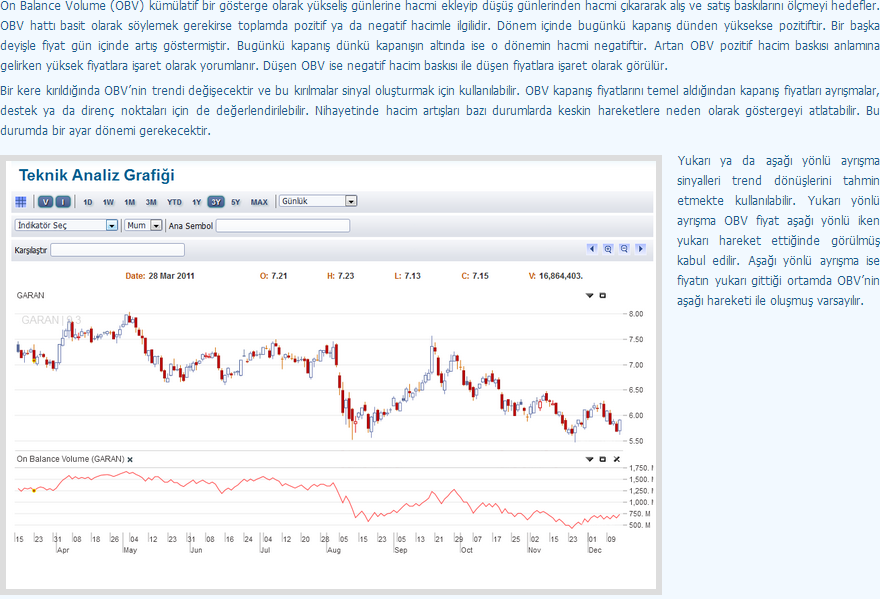
Task: Select the 1W time range
Action: coord(108,202)
